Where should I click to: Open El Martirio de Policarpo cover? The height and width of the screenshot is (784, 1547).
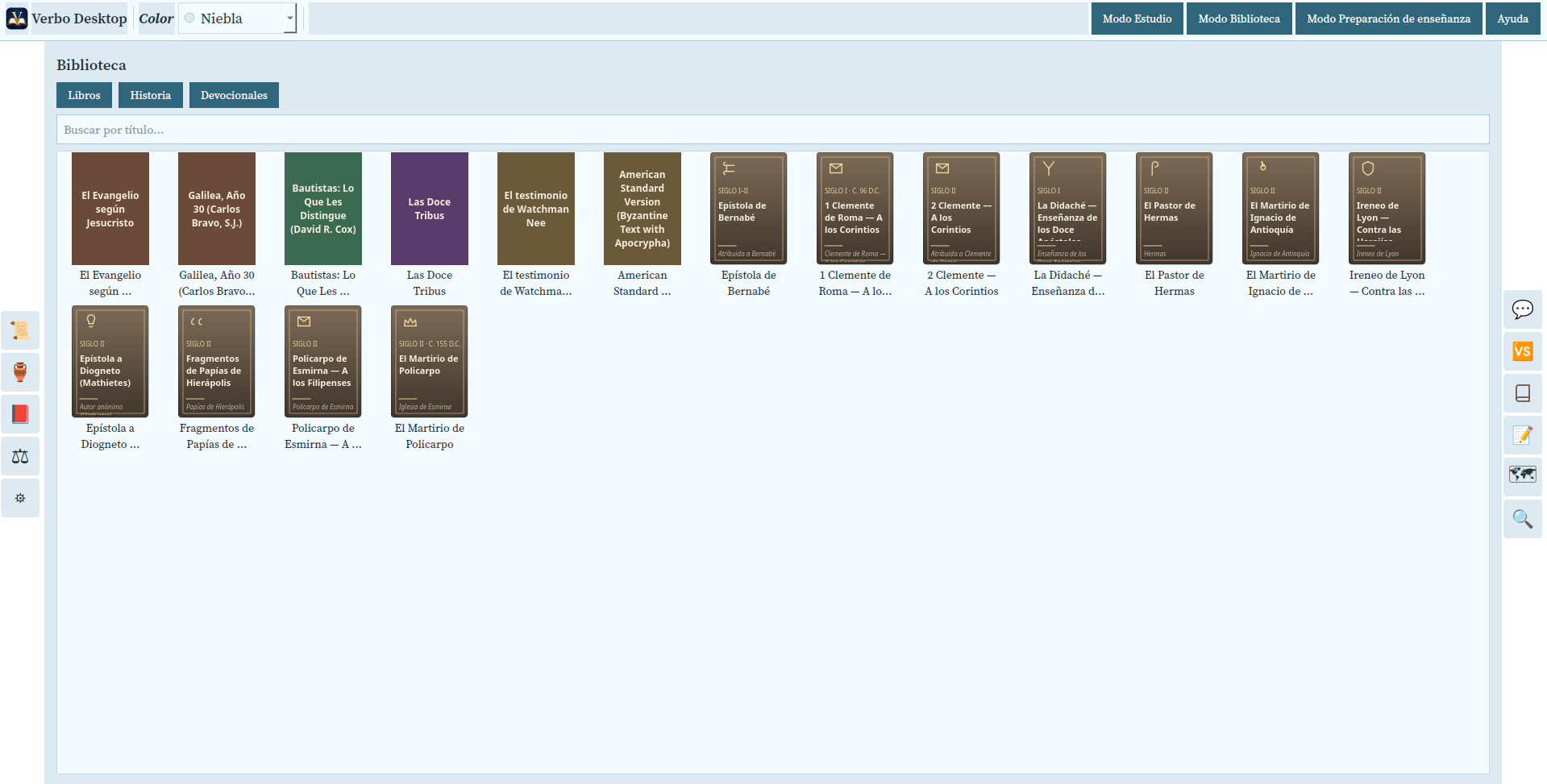430,362
